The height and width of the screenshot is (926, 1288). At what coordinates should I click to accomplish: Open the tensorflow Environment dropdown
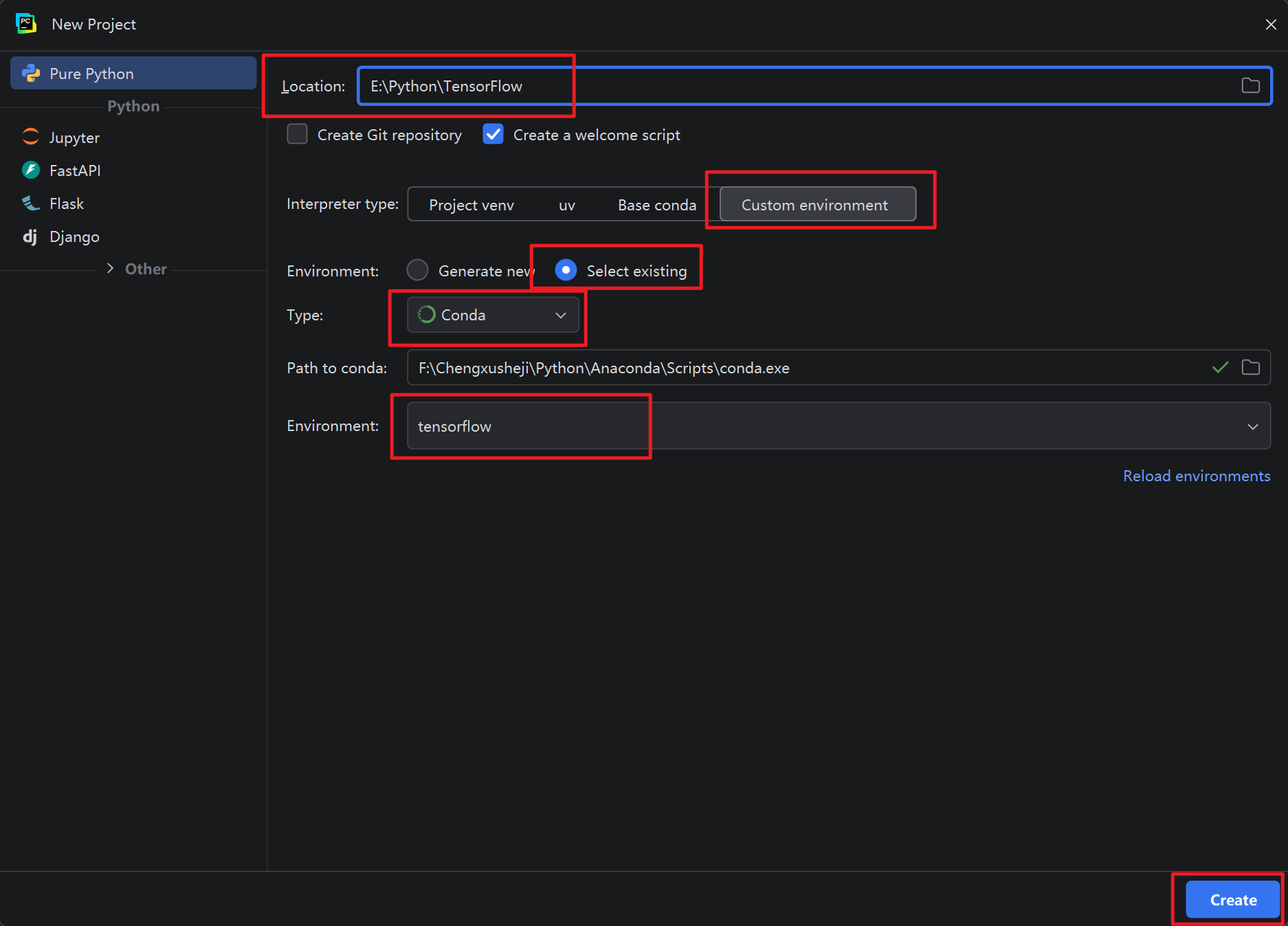[839, 426]
